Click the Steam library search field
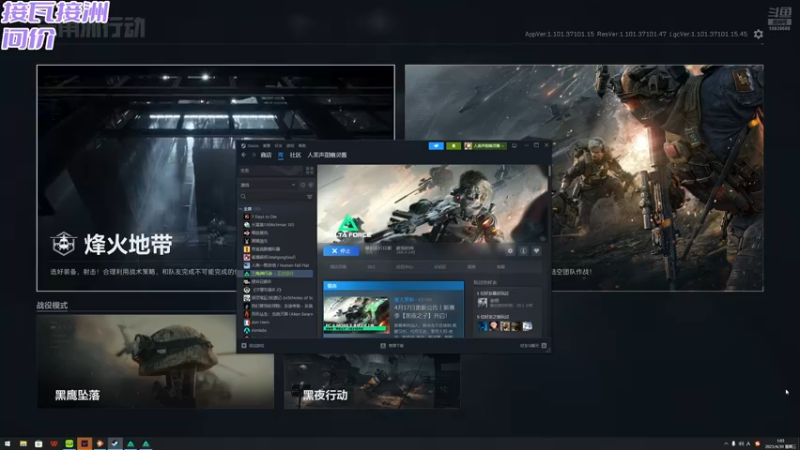 click(272, 197)
